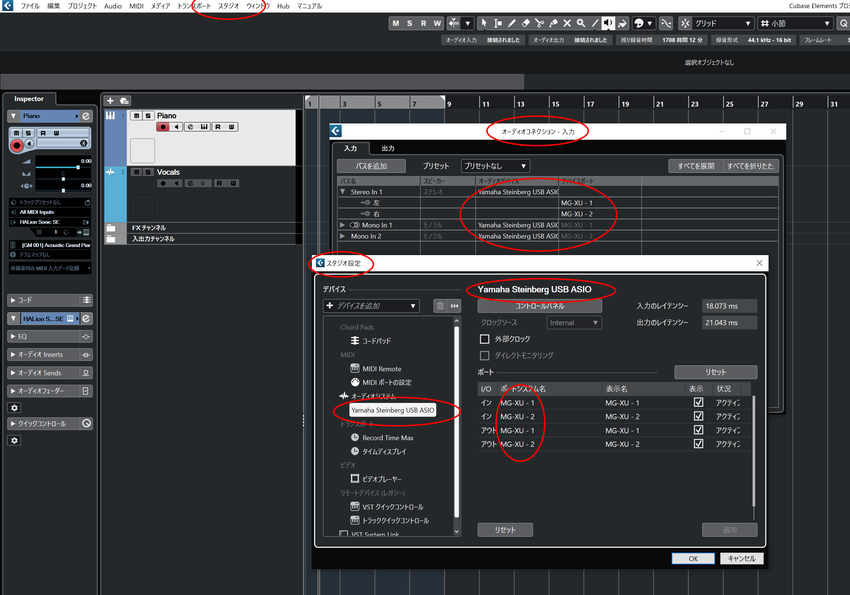Uncheck visibility for イン MG-XU - 2 port
The height and width of the screenshot is (595, 850).
click(x=698, y=416)
